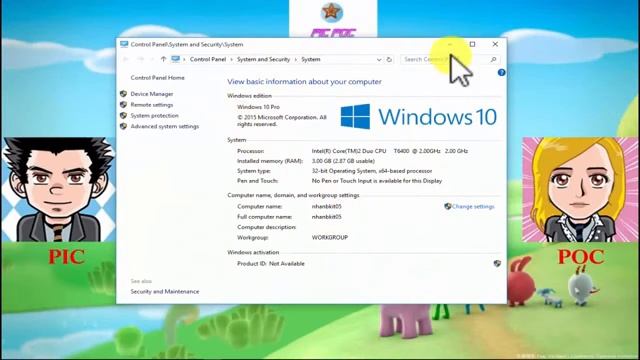Click the shield icon beside Advanced system settings
This screenshot has width=640, height=360.
[x=123, y=126]
